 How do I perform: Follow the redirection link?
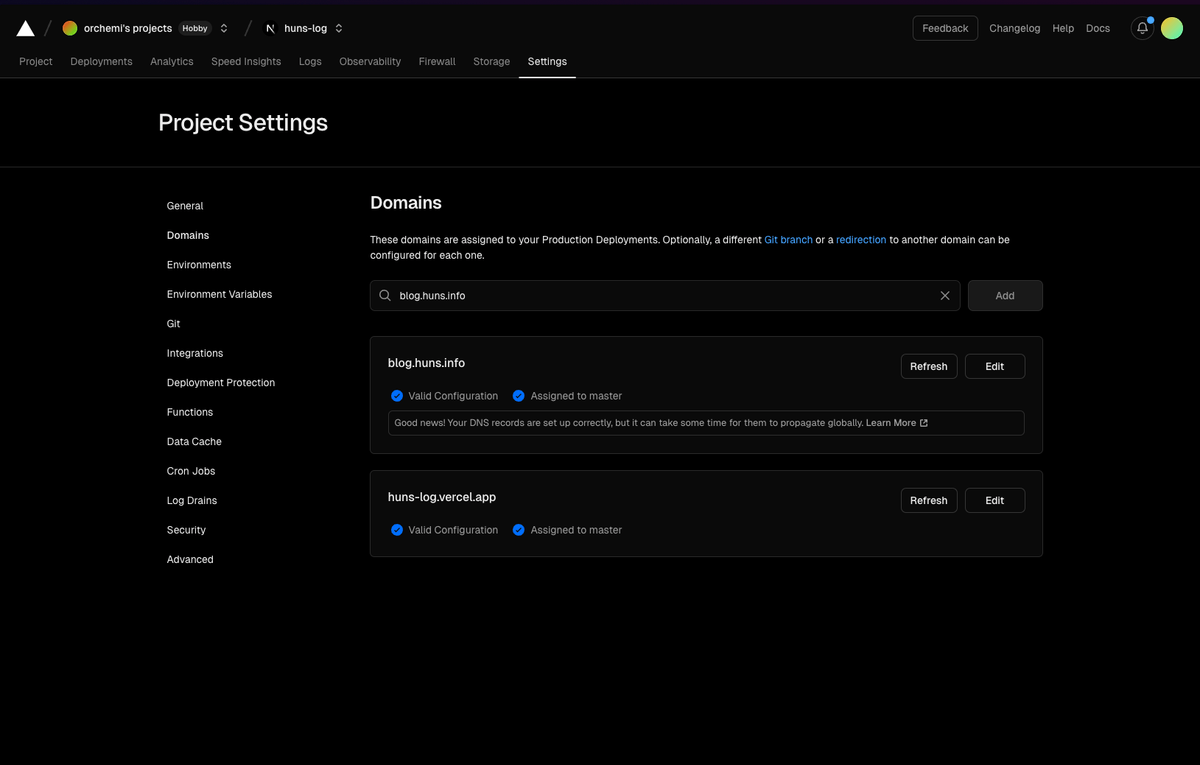[x=861, y=240]
